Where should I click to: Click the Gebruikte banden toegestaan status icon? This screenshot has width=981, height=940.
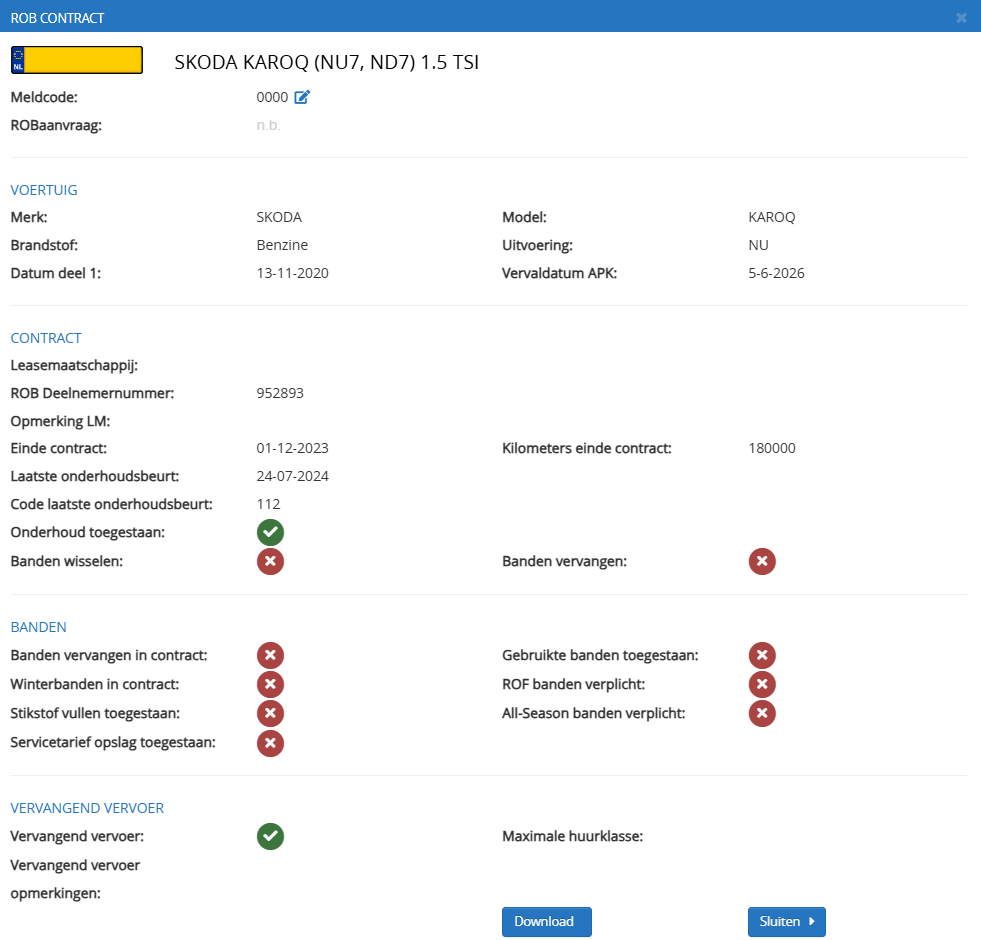tap(762, 655)
